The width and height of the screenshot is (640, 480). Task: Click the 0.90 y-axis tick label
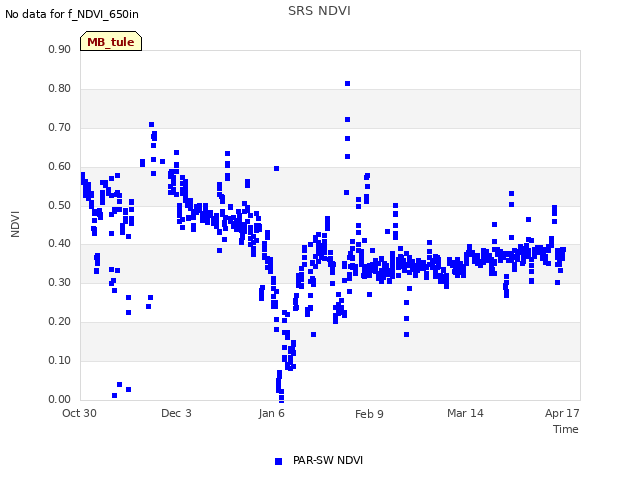(60, 49)
